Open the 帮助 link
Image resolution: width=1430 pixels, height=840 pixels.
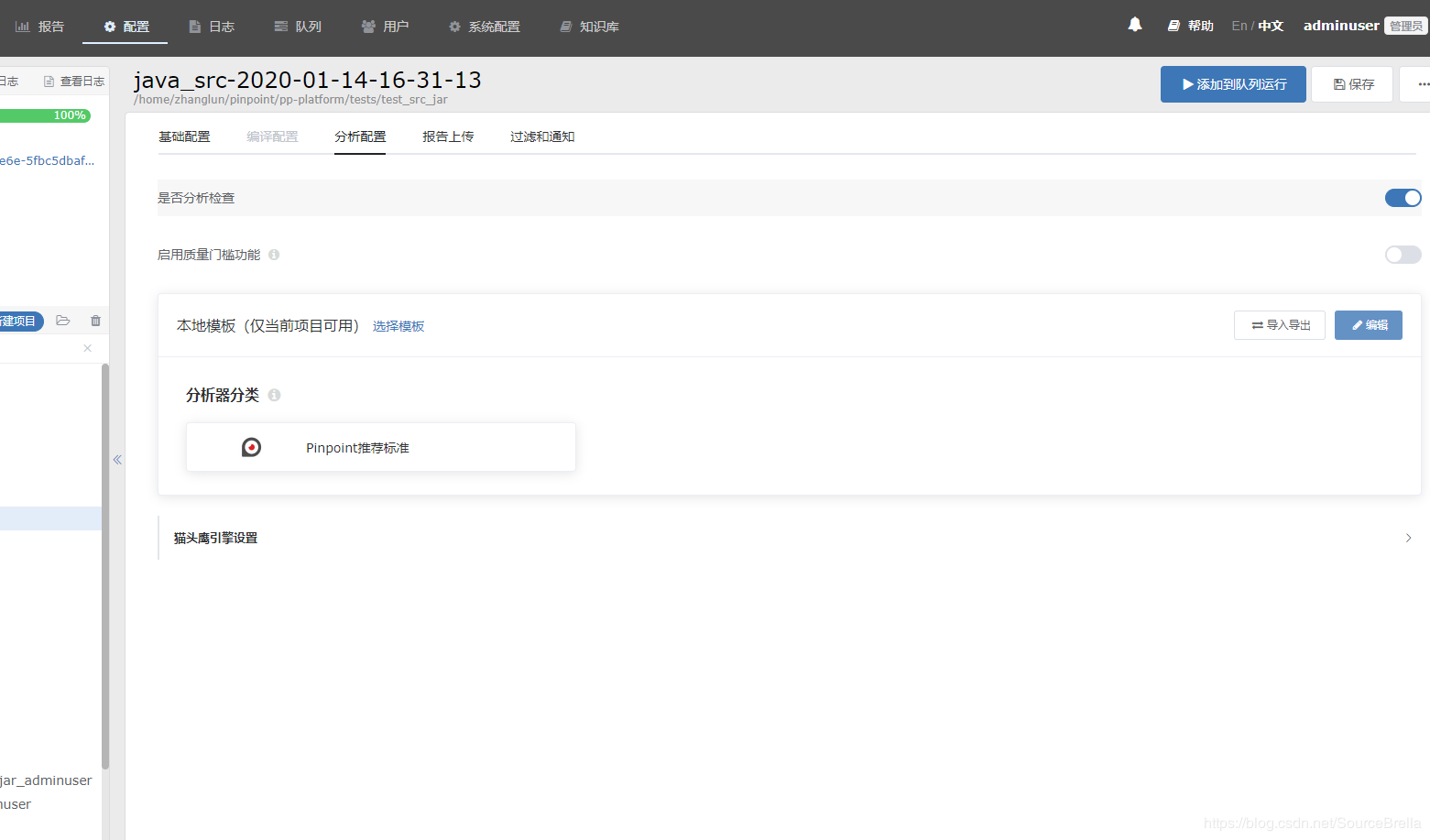(x=1191, y=26)
